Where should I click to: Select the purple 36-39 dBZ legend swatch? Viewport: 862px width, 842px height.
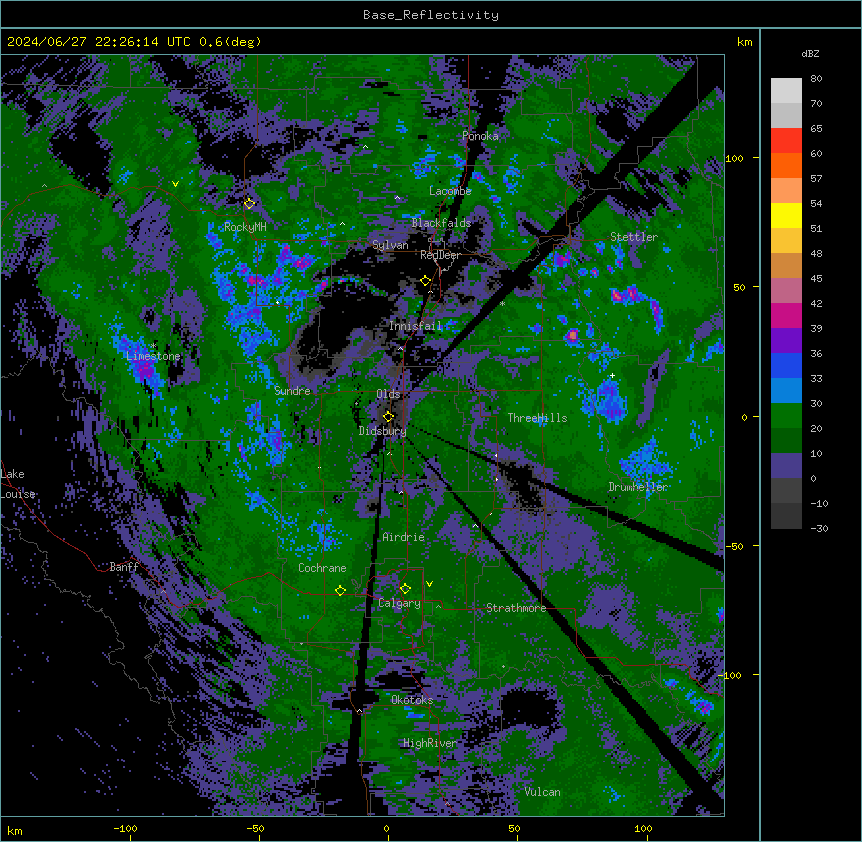786,341
